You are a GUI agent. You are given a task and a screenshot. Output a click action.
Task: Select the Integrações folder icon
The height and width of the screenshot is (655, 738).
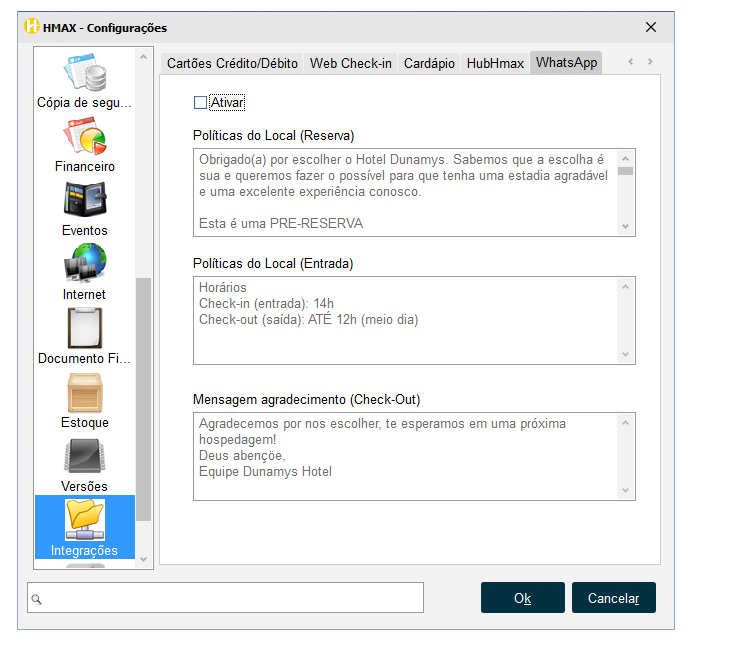click(85, 518)
